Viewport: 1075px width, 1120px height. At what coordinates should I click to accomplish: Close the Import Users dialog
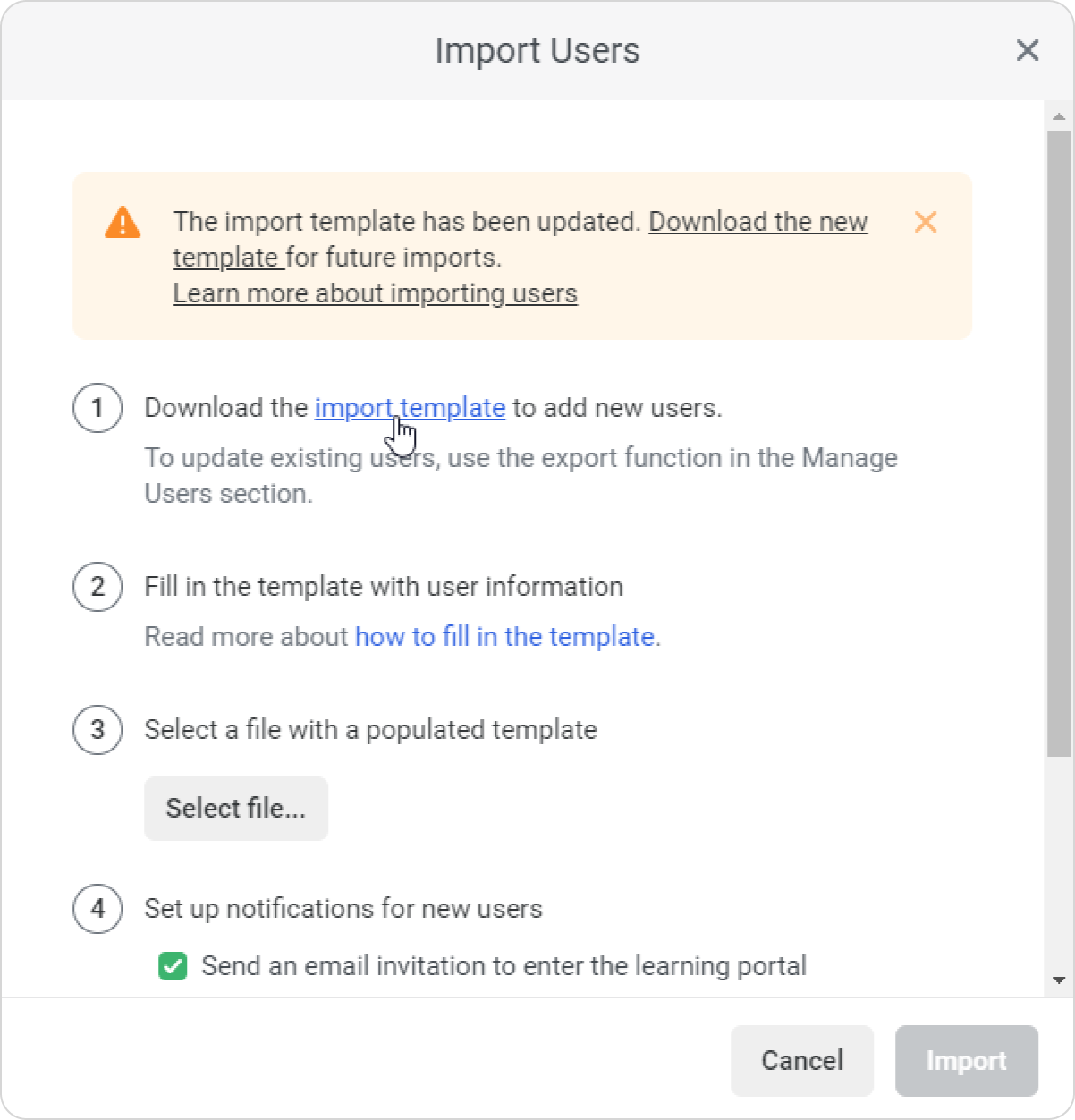(x=1028, y=51)
